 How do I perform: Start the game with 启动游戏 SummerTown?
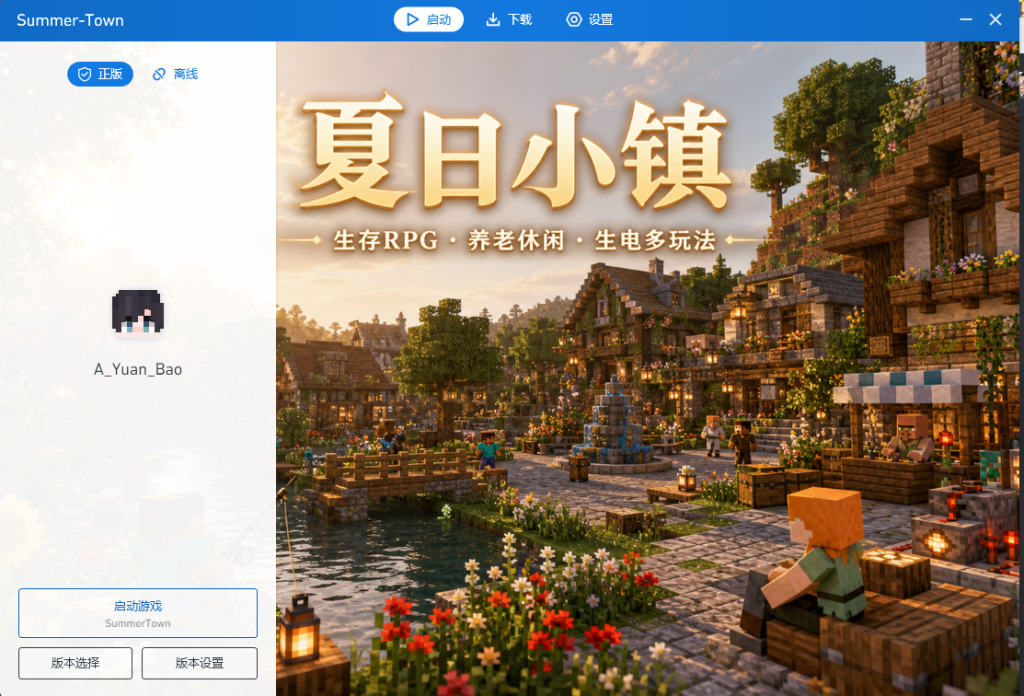138,613
